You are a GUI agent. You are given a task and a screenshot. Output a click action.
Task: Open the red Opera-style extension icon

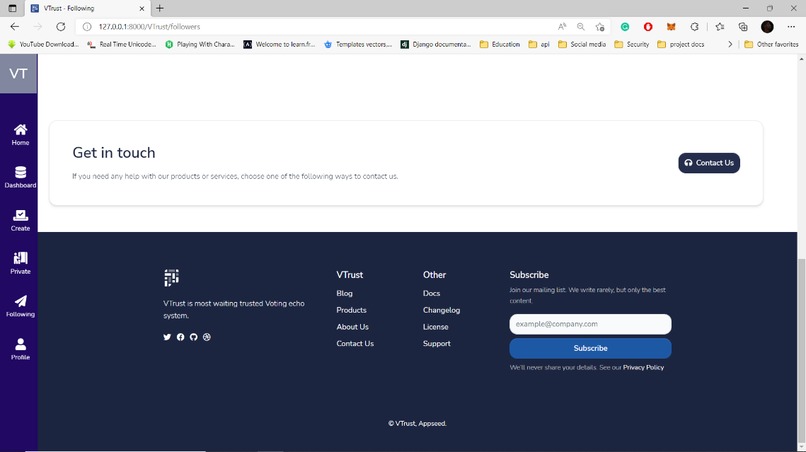648,27
